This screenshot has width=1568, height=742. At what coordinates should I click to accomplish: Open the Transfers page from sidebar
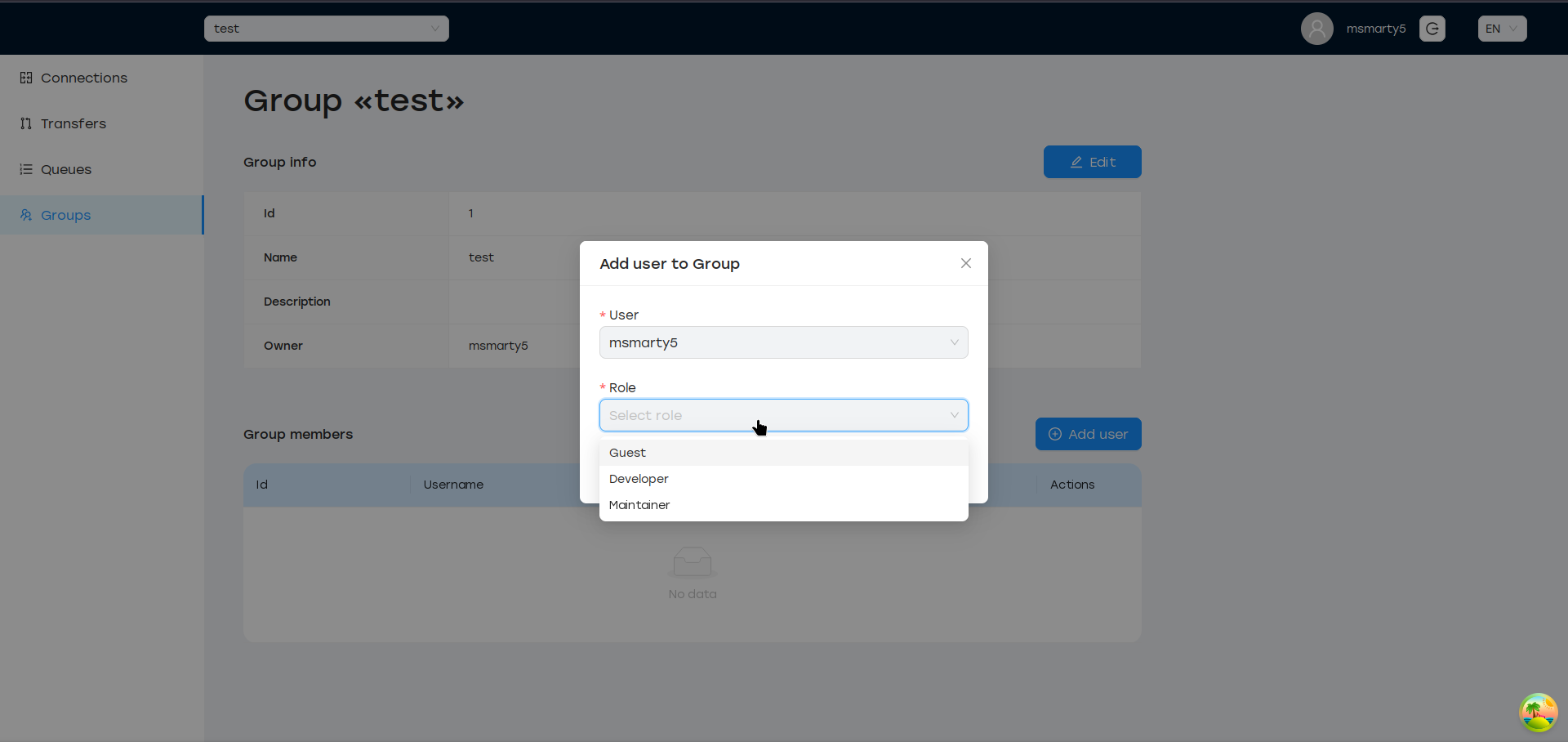tap(73, 123)
